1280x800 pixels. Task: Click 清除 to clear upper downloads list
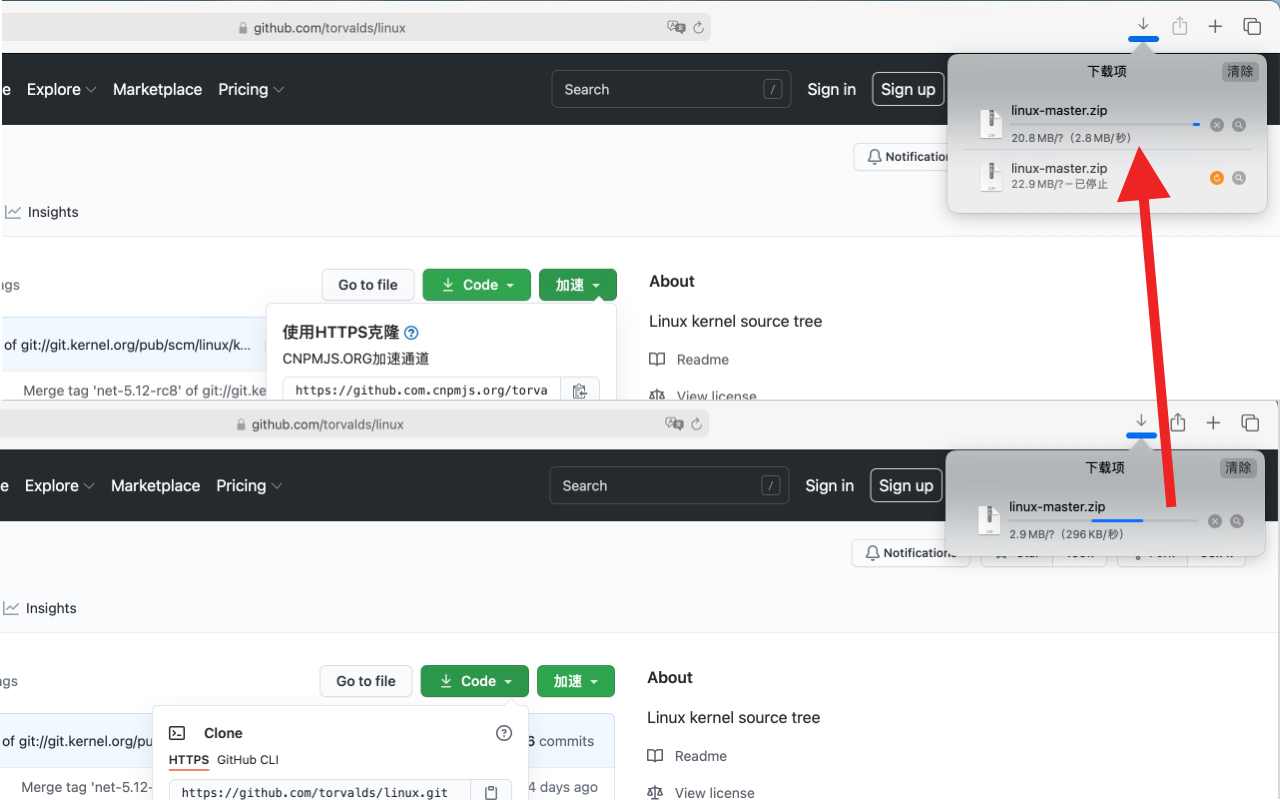pyautogui.click(x=1240, y=71)
